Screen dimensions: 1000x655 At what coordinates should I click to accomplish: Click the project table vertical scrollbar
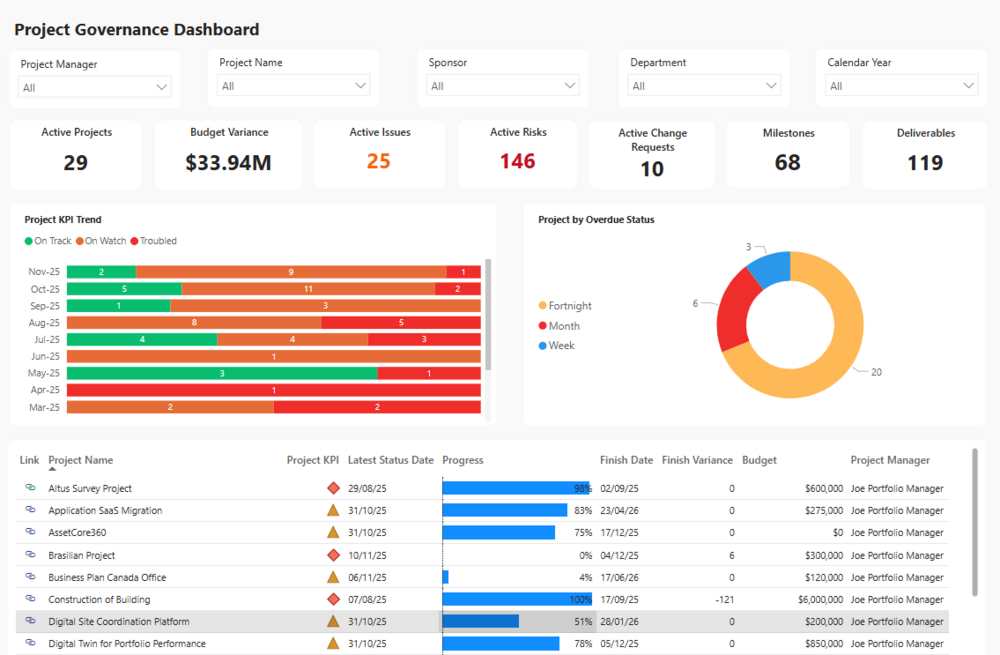click(x=975, y=520)
